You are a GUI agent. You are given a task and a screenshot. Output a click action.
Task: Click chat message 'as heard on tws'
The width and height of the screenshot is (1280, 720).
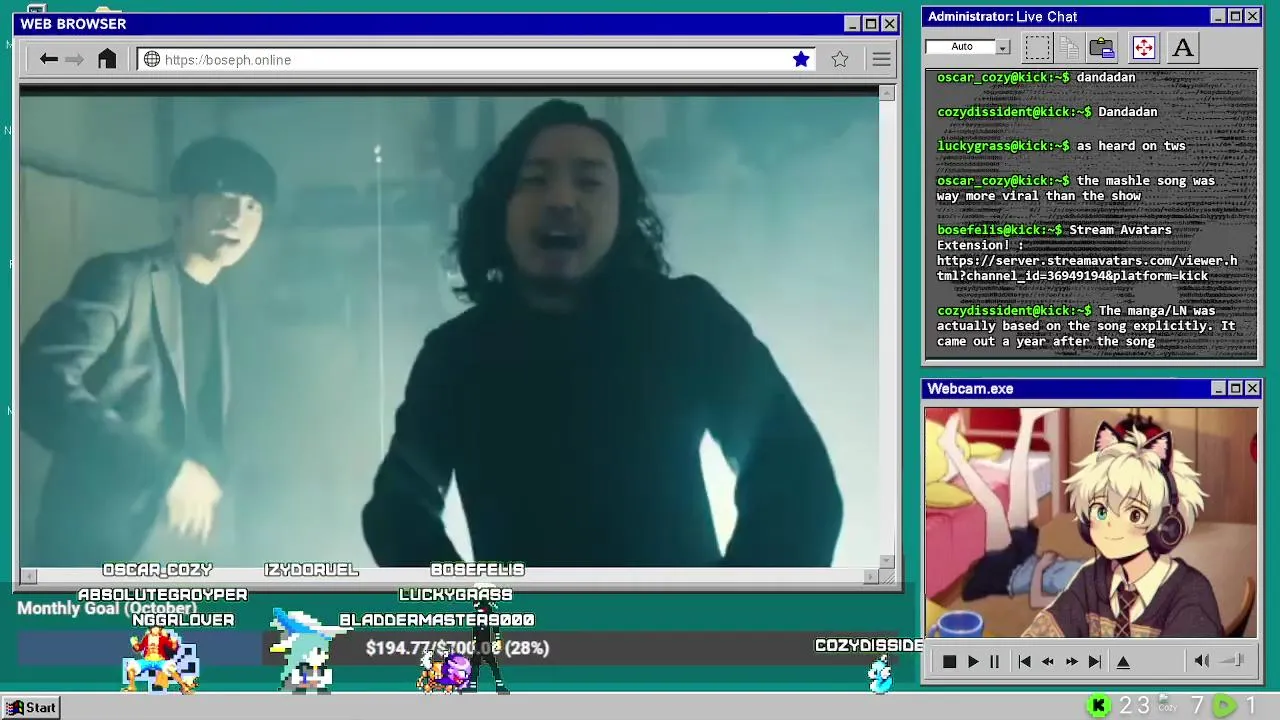point(1131,146)
